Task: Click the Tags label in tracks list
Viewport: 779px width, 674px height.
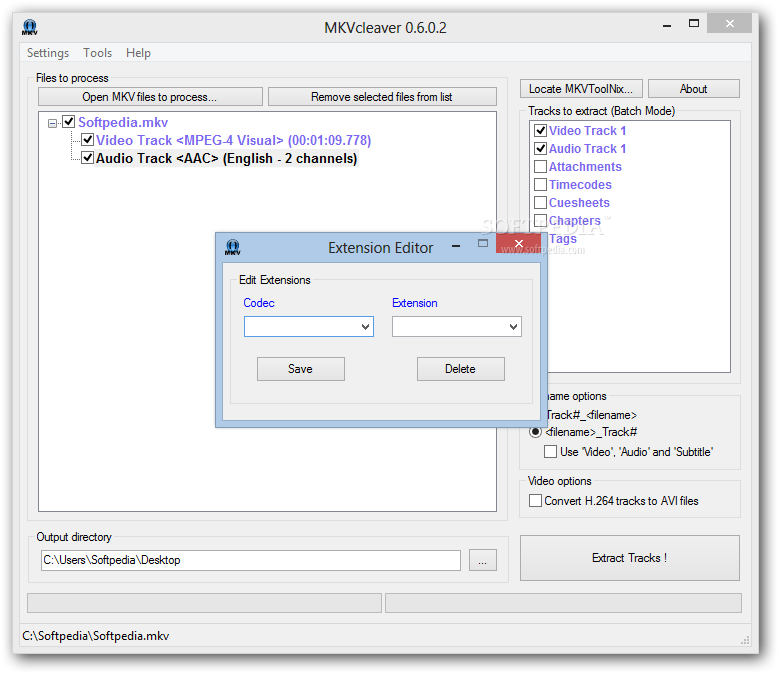Action: coord(563,239)
